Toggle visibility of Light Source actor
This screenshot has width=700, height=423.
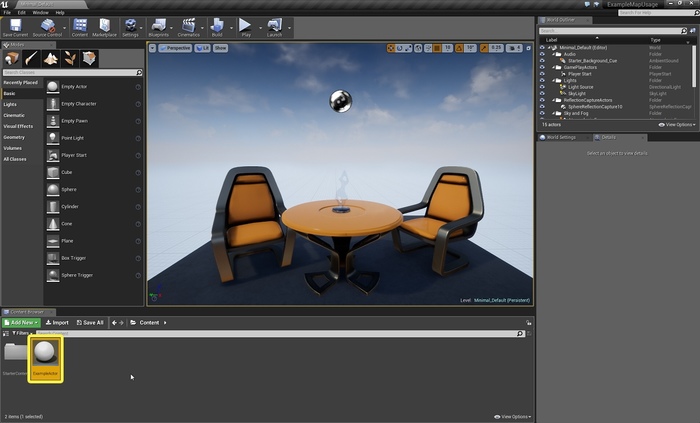[x=542, y=87]
